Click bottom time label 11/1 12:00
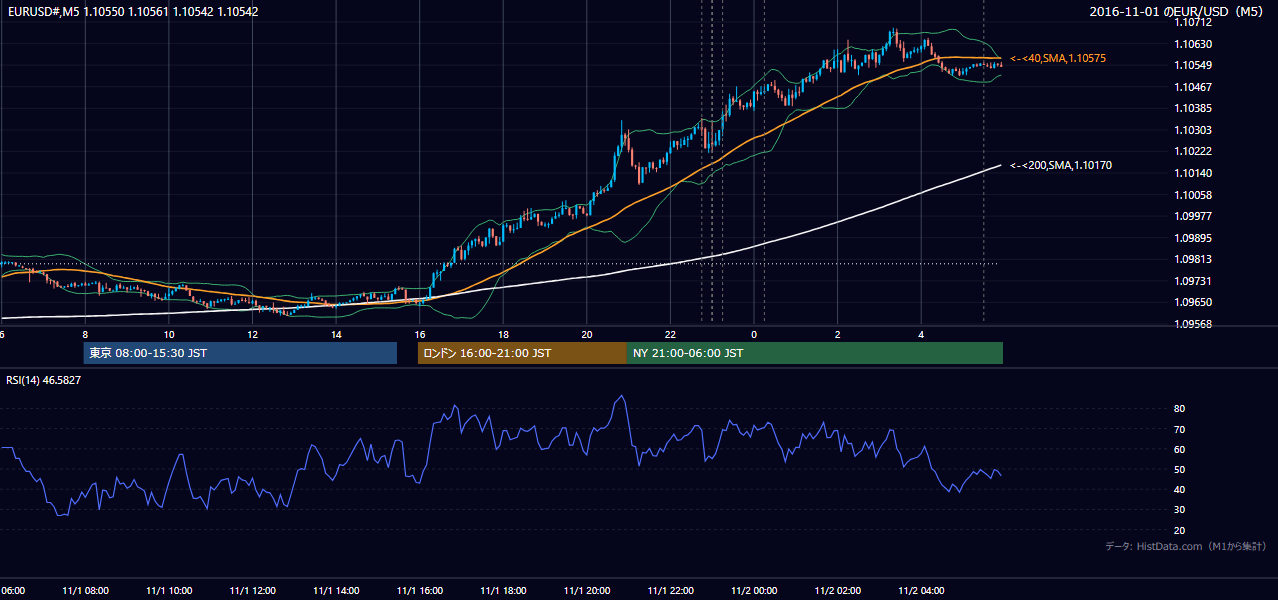This screenshot has width=1278, height=600. click(252, 591)
